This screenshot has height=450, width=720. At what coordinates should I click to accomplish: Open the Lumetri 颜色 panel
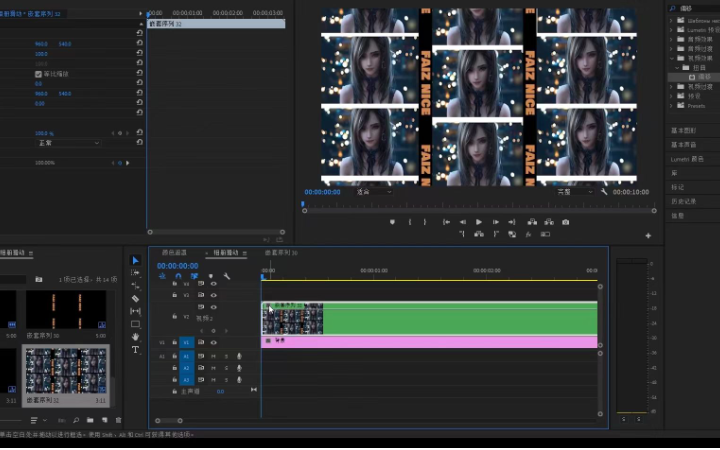pyautogui.click(x=687, y=159)
